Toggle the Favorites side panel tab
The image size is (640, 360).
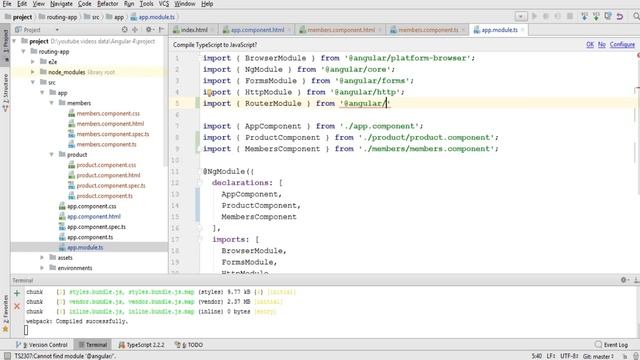5,313
